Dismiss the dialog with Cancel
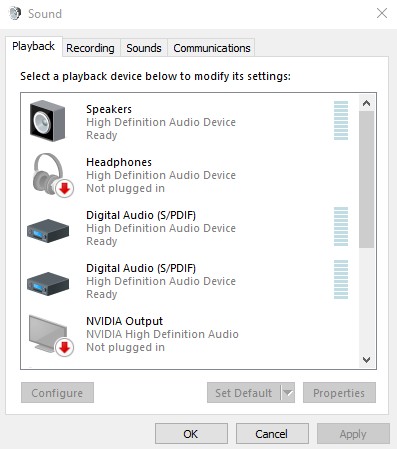This screenshot has height=449, width=397. click(x=272, y=434)
